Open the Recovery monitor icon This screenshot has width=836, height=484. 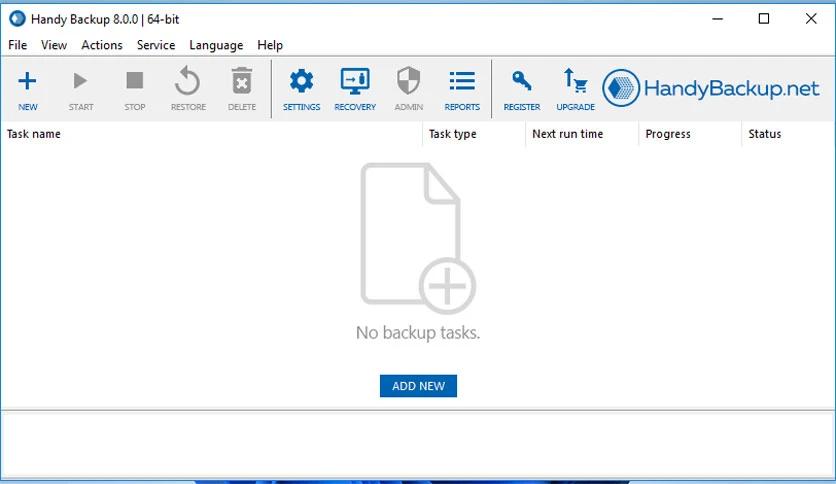coord(355,81)
